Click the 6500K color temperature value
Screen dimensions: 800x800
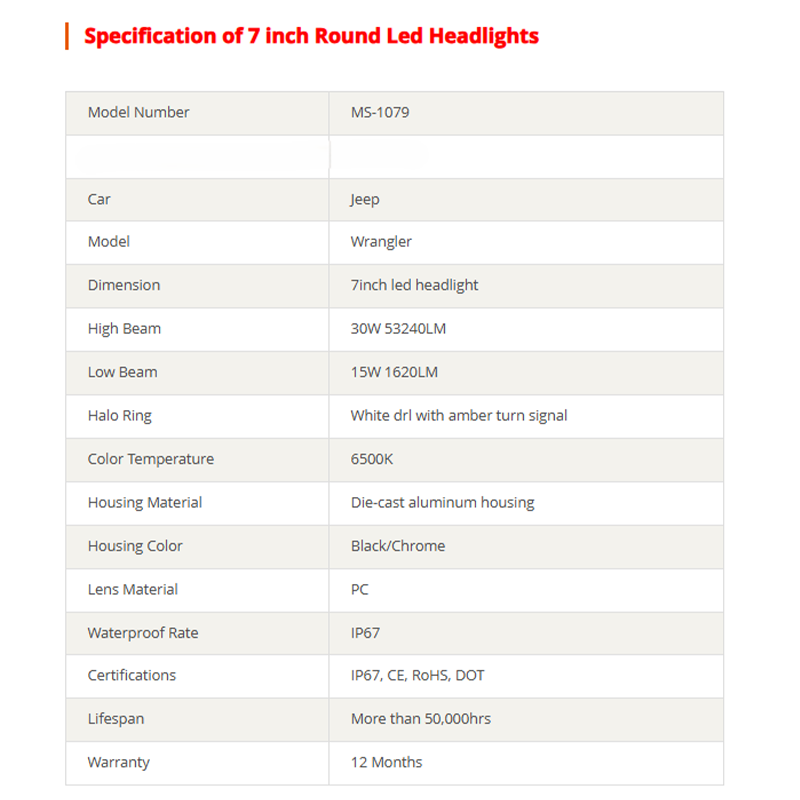[x=372, y=459]
